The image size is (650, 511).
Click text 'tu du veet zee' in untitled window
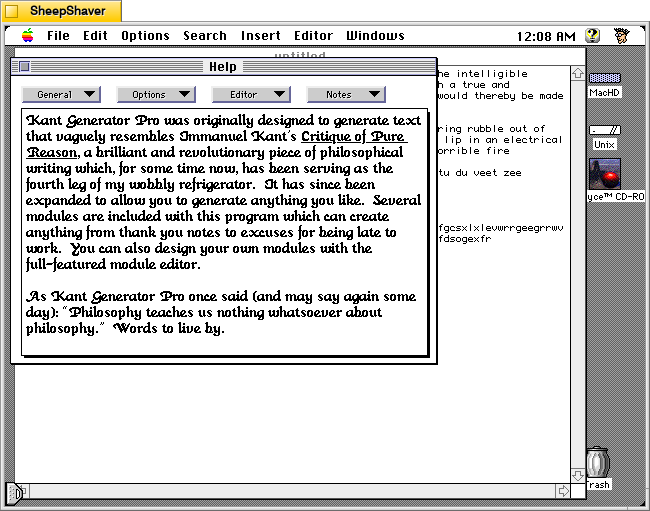pos(480,173)
